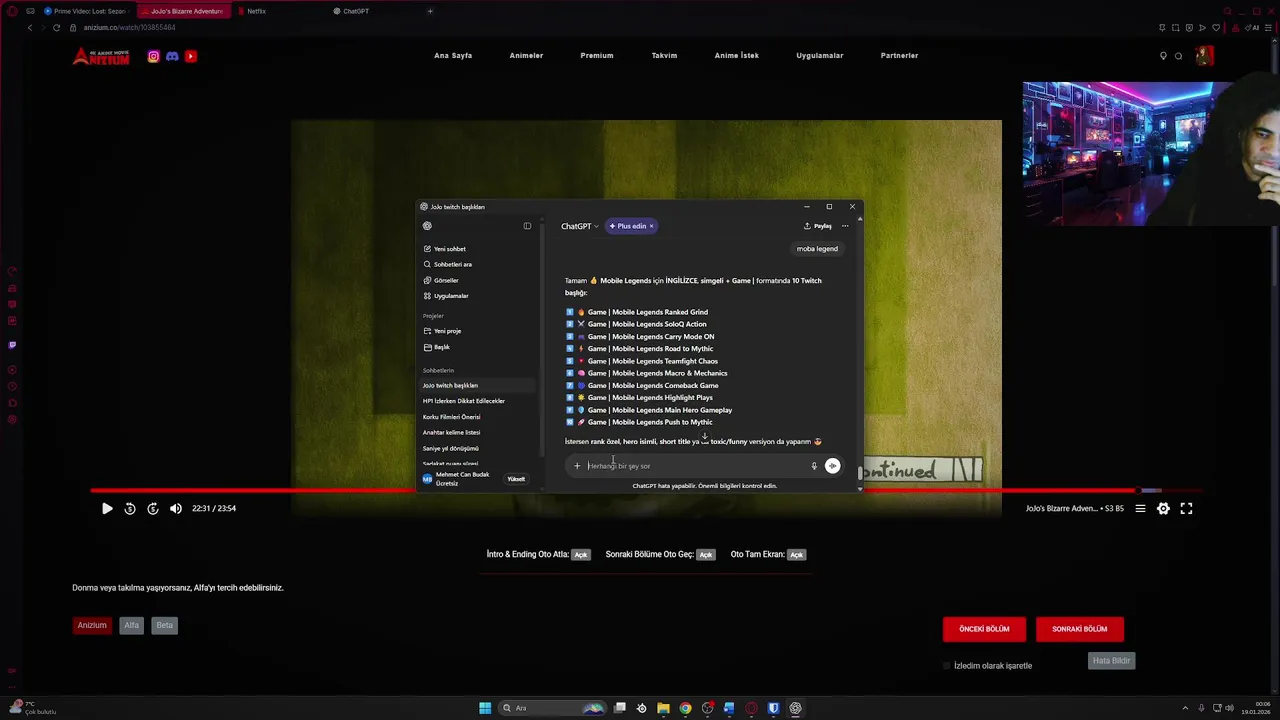Toggle Intro & Ending Oto Atla

tap(581, 555)
